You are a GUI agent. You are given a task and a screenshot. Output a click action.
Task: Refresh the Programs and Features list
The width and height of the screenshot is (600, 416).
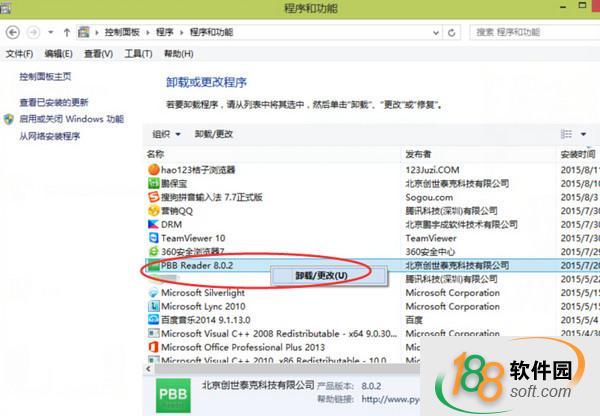click(x=452, y=33)
